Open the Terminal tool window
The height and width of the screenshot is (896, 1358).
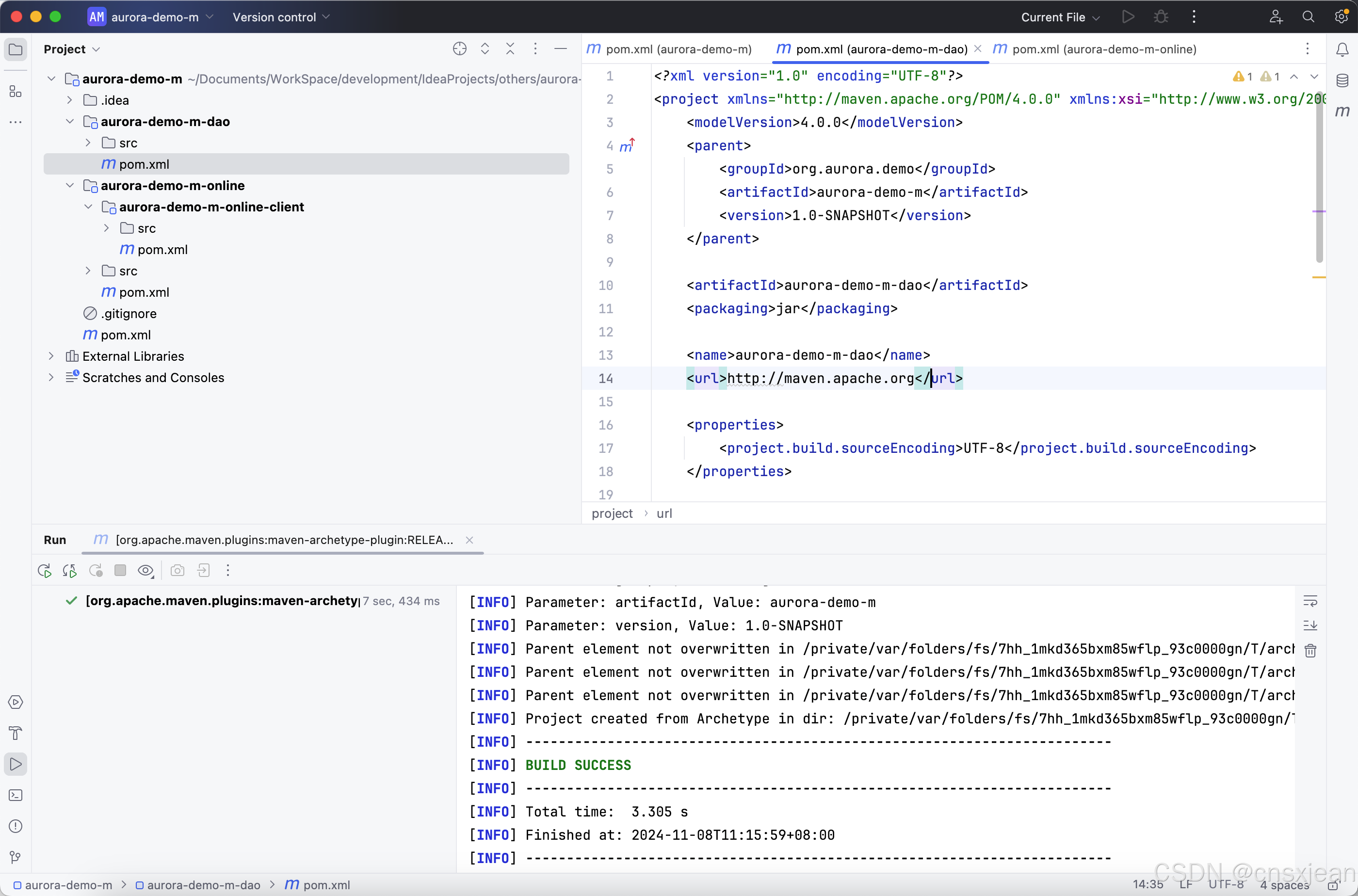point(16,796)
